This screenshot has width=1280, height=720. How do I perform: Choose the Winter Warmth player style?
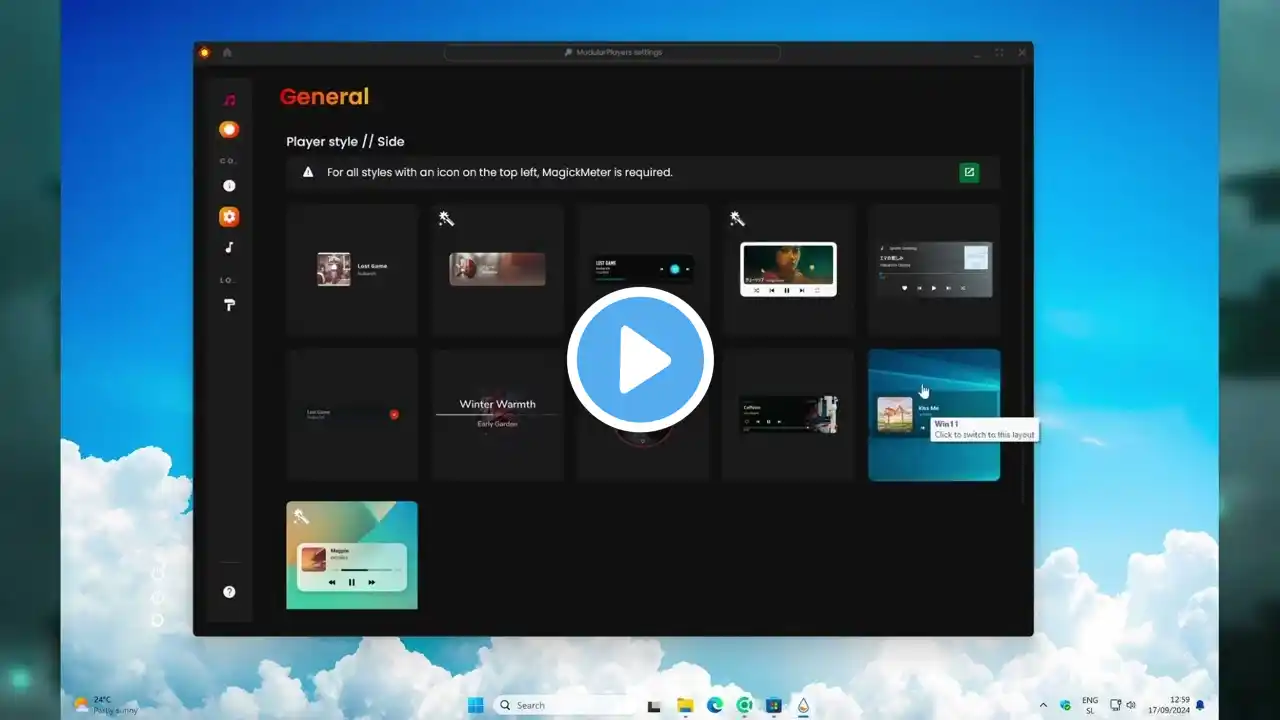click(497, 414)
